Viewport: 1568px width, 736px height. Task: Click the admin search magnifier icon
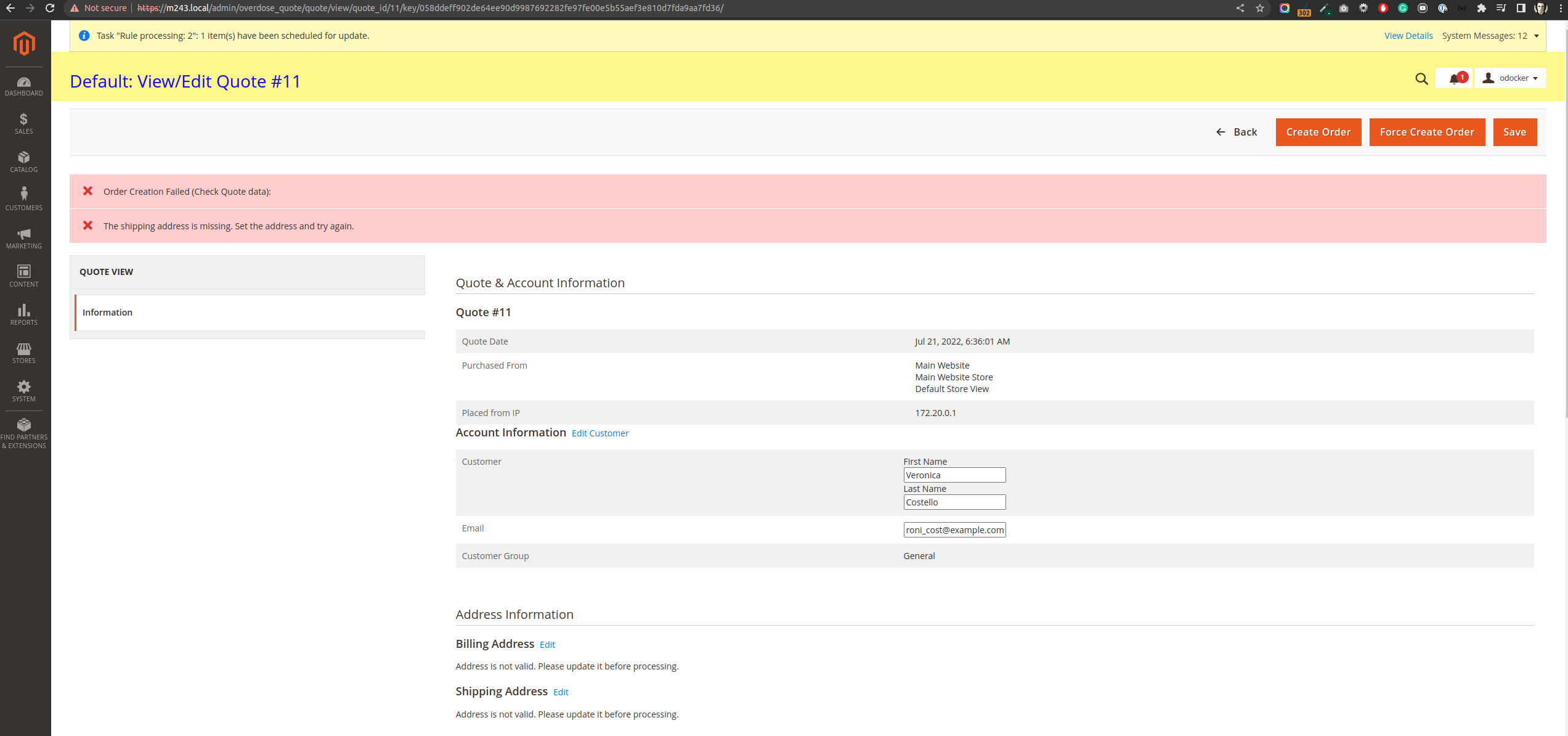(x=1421, y=79)
